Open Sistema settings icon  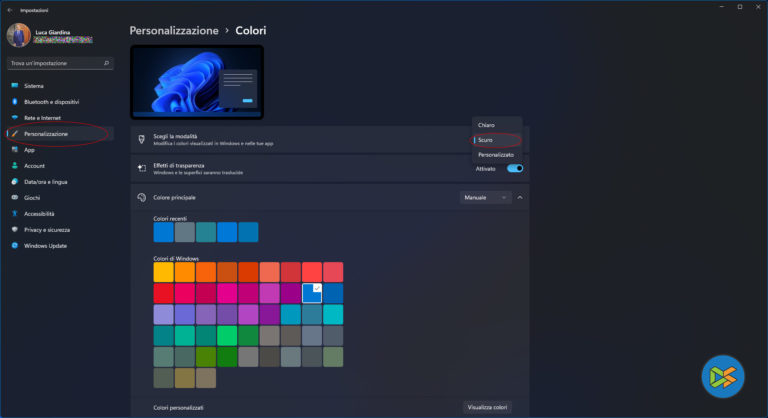15,86
